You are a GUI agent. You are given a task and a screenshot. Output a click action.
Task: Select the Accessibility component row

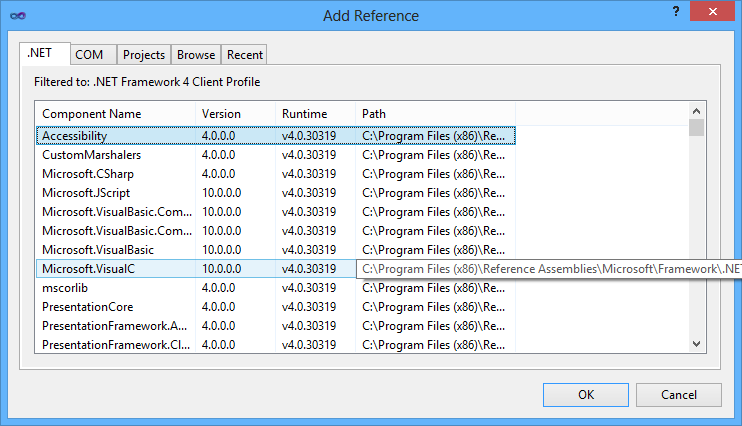pyautogui.click(x=276, y=136)
